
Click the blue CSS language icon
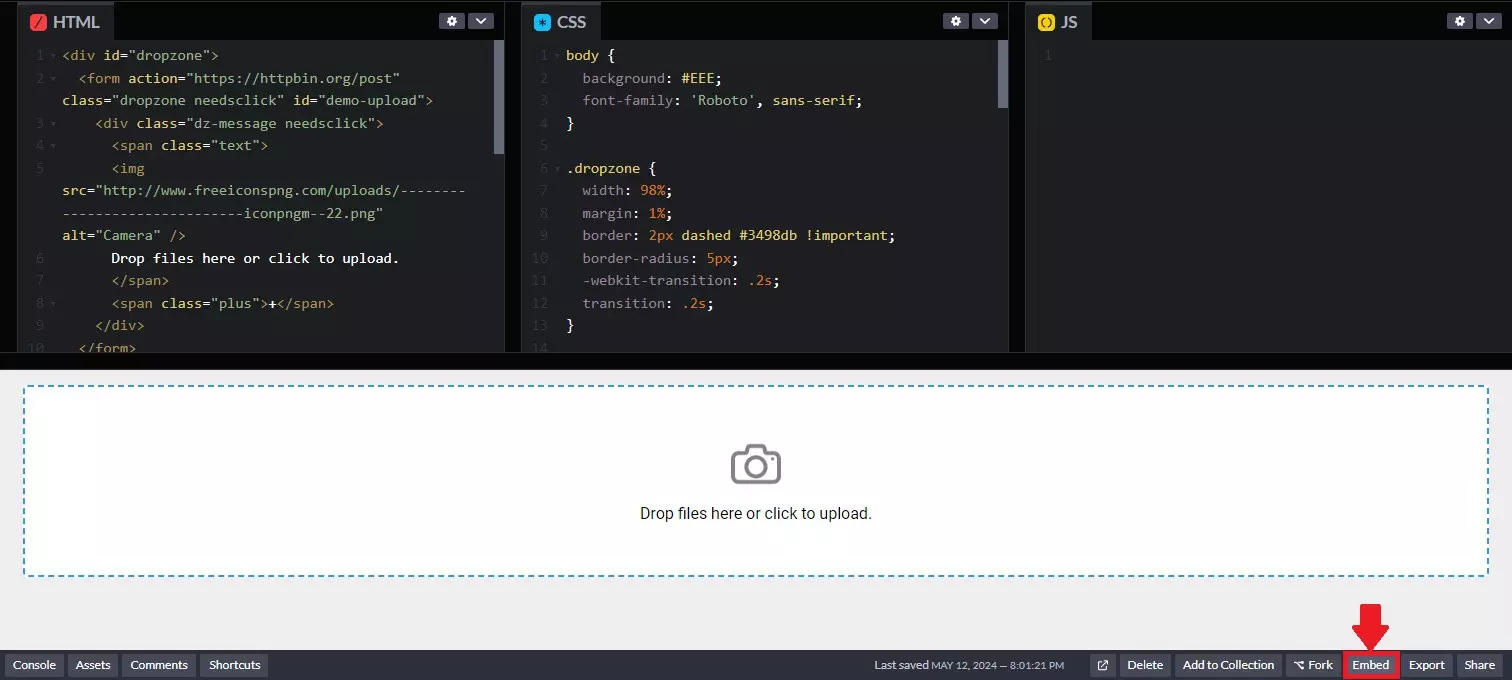pos(541,20)
